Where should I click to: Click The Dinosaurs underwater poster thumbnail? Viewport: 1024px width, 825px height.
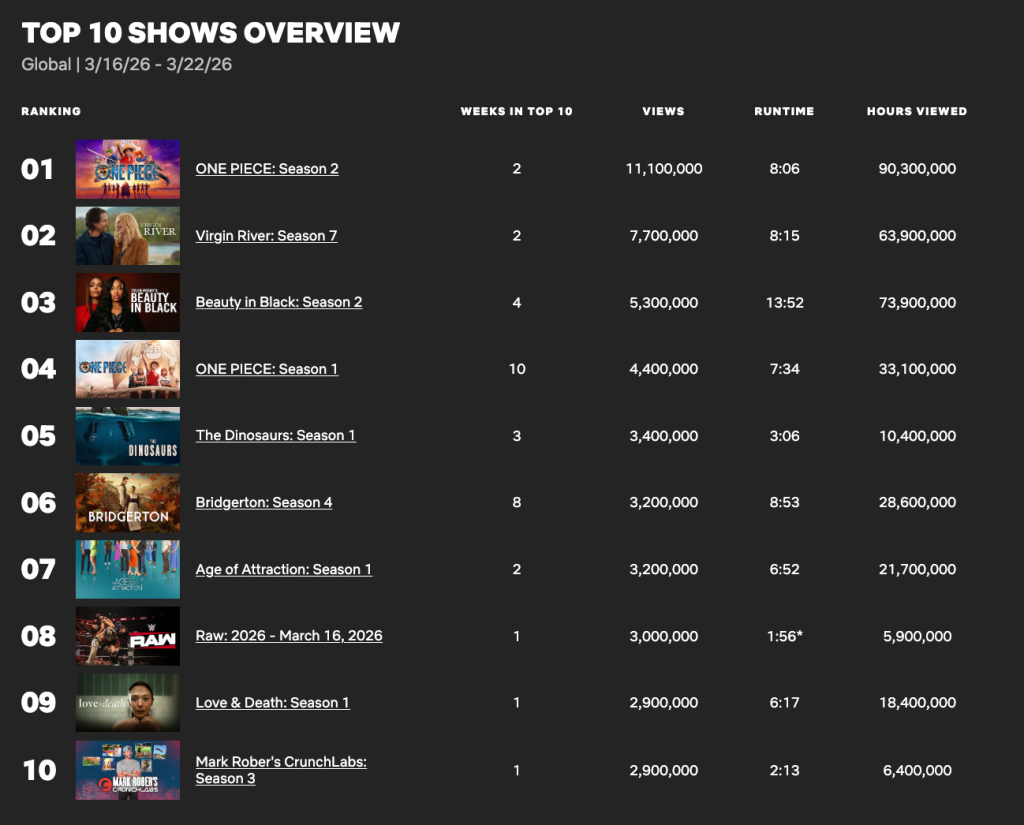[128, 436]
